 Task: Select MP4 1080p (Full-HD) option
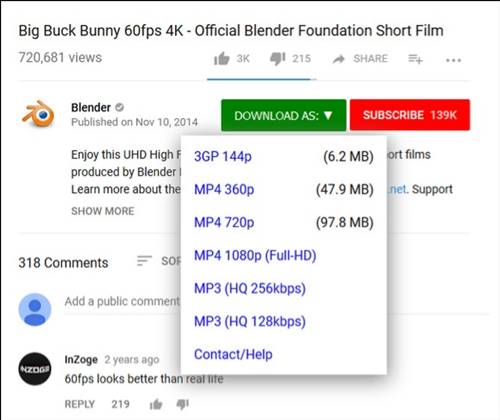pos(255,255)
